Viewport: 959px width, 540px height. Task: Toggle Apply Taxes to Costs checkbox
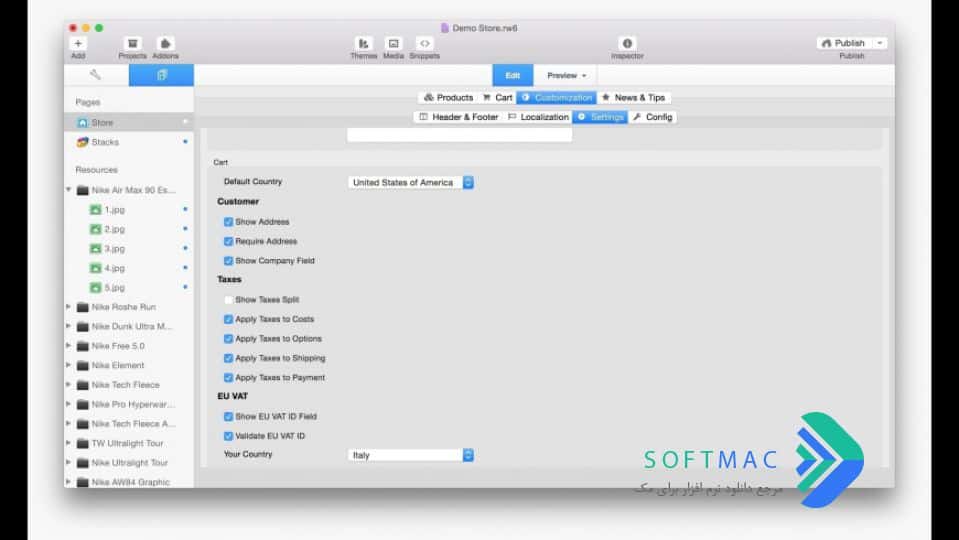228,319
